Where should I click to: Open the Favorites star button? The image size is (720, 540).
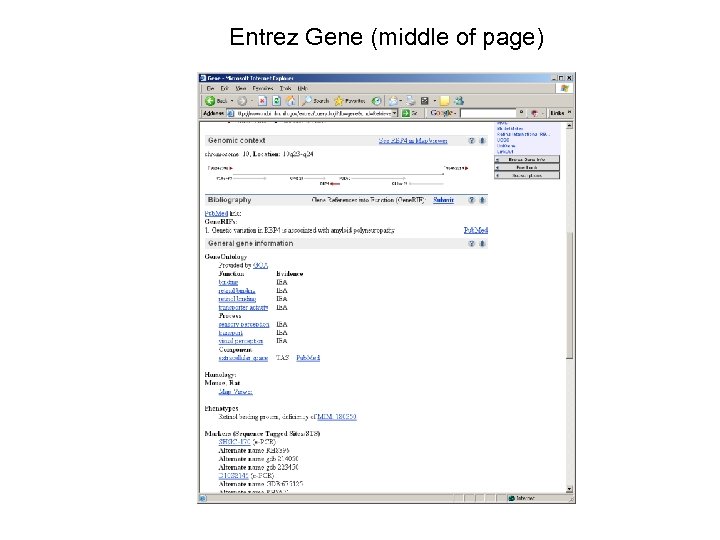(x=350, y=101)
